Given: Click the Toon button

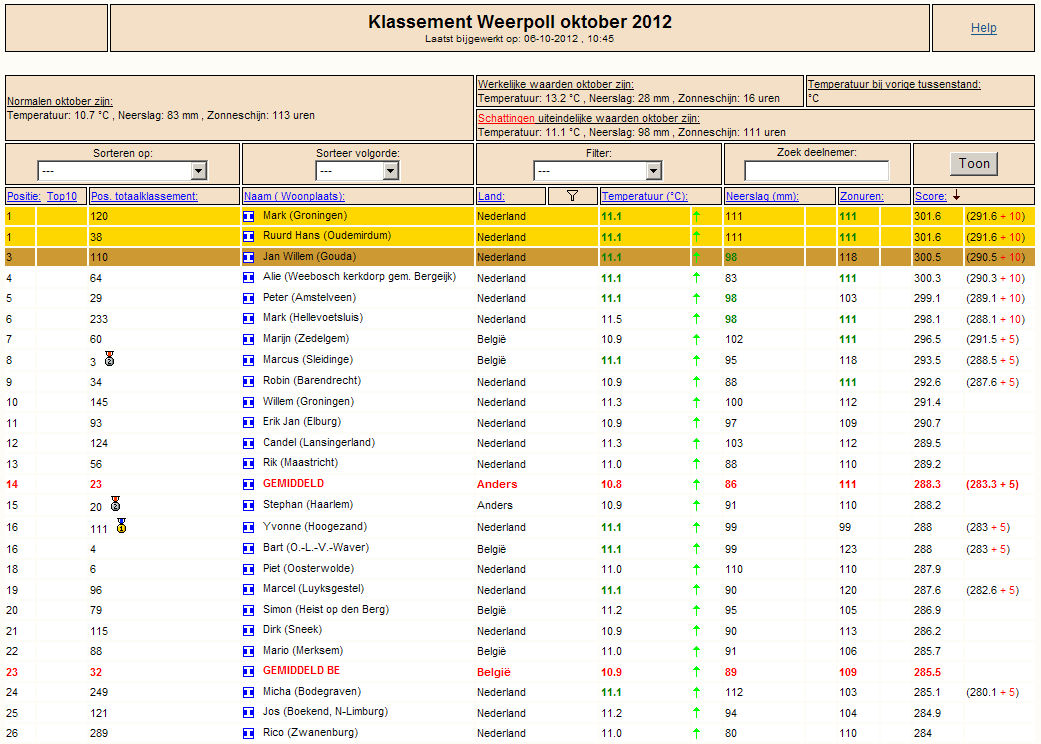Looking at the screenshot, I should pyautogui.click(x=974, y=164).
